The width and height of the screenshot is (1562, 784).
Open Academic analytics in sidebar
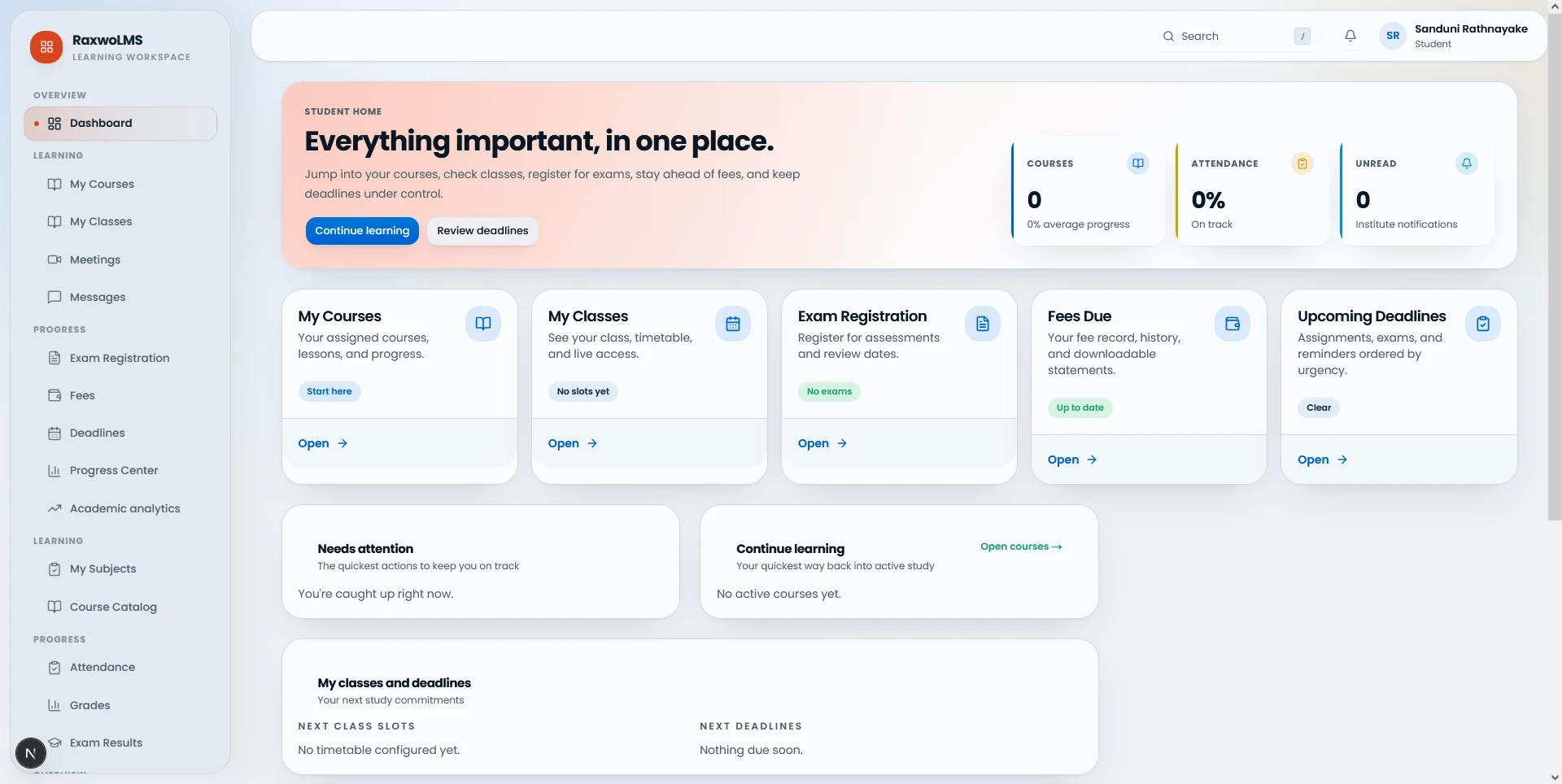[x=120, y=509]
